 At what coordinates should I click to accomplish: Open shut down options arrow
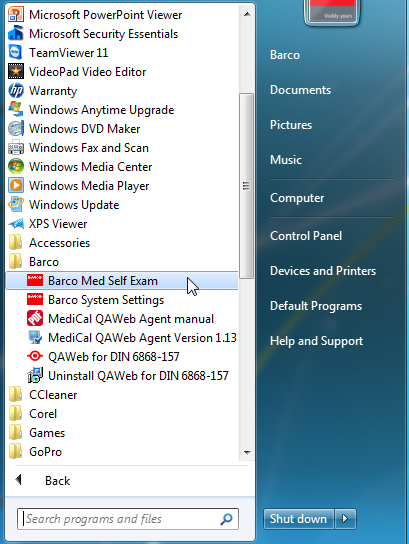click(345, 519)
